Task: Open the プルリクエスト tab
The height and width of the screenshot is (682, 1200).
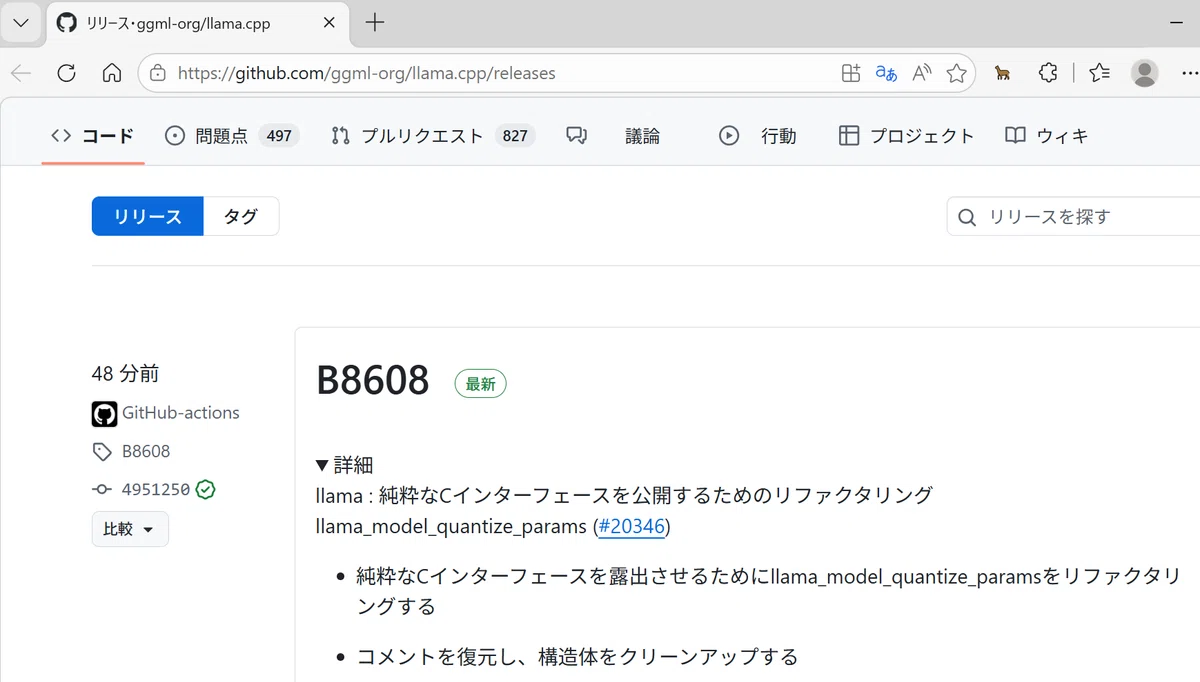Action: [x=432, y=136]
